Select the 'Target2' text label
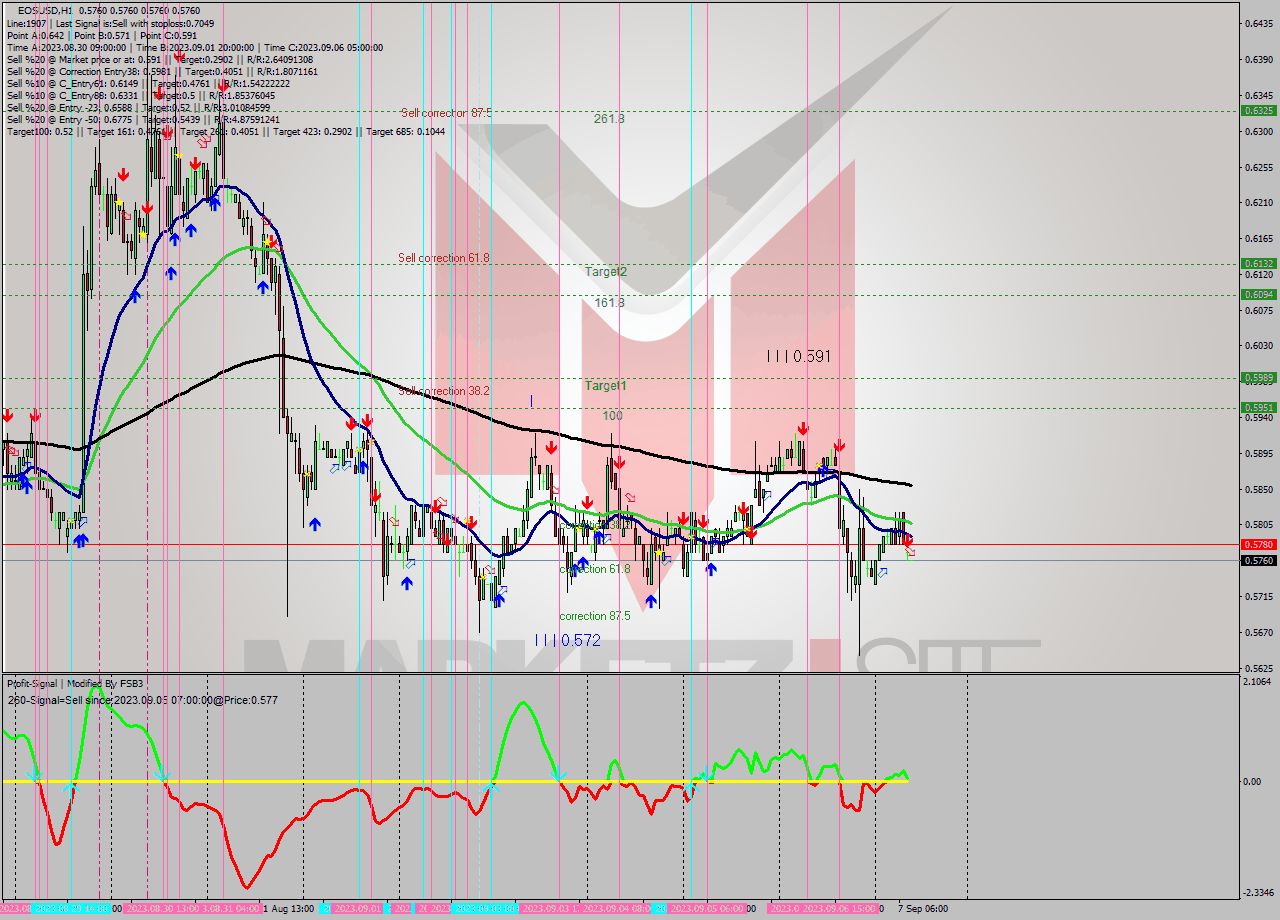Viewport: 1280px width, 920px height. 606,272
